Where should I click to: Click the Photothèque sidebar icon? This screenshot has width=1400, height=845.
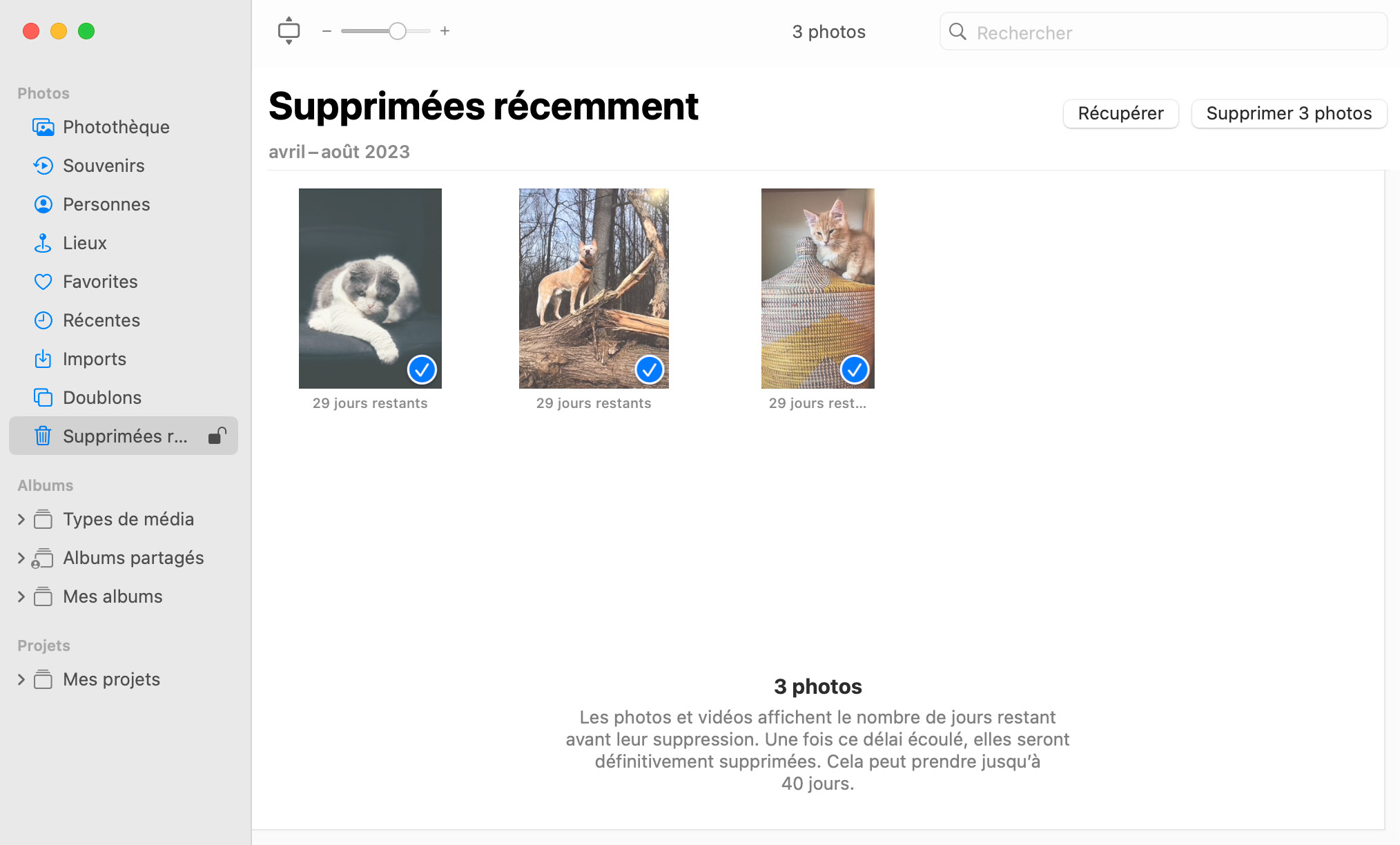(42, 127)
